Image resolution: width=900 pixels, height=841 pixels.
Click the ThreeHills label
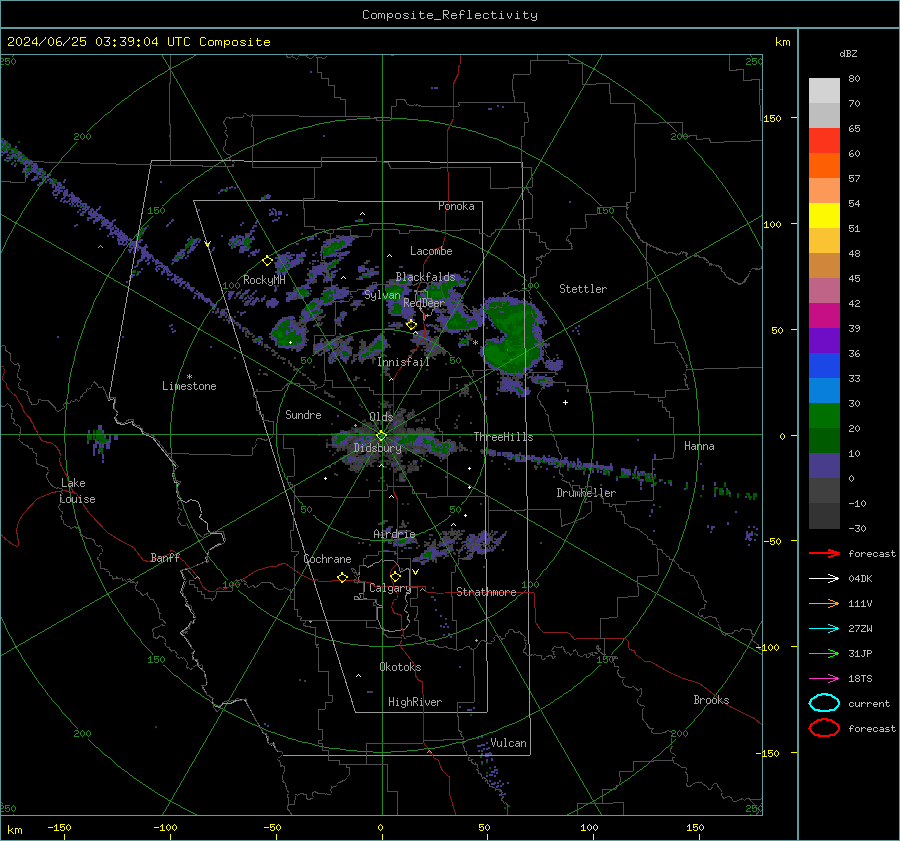[x=503, y=437]
